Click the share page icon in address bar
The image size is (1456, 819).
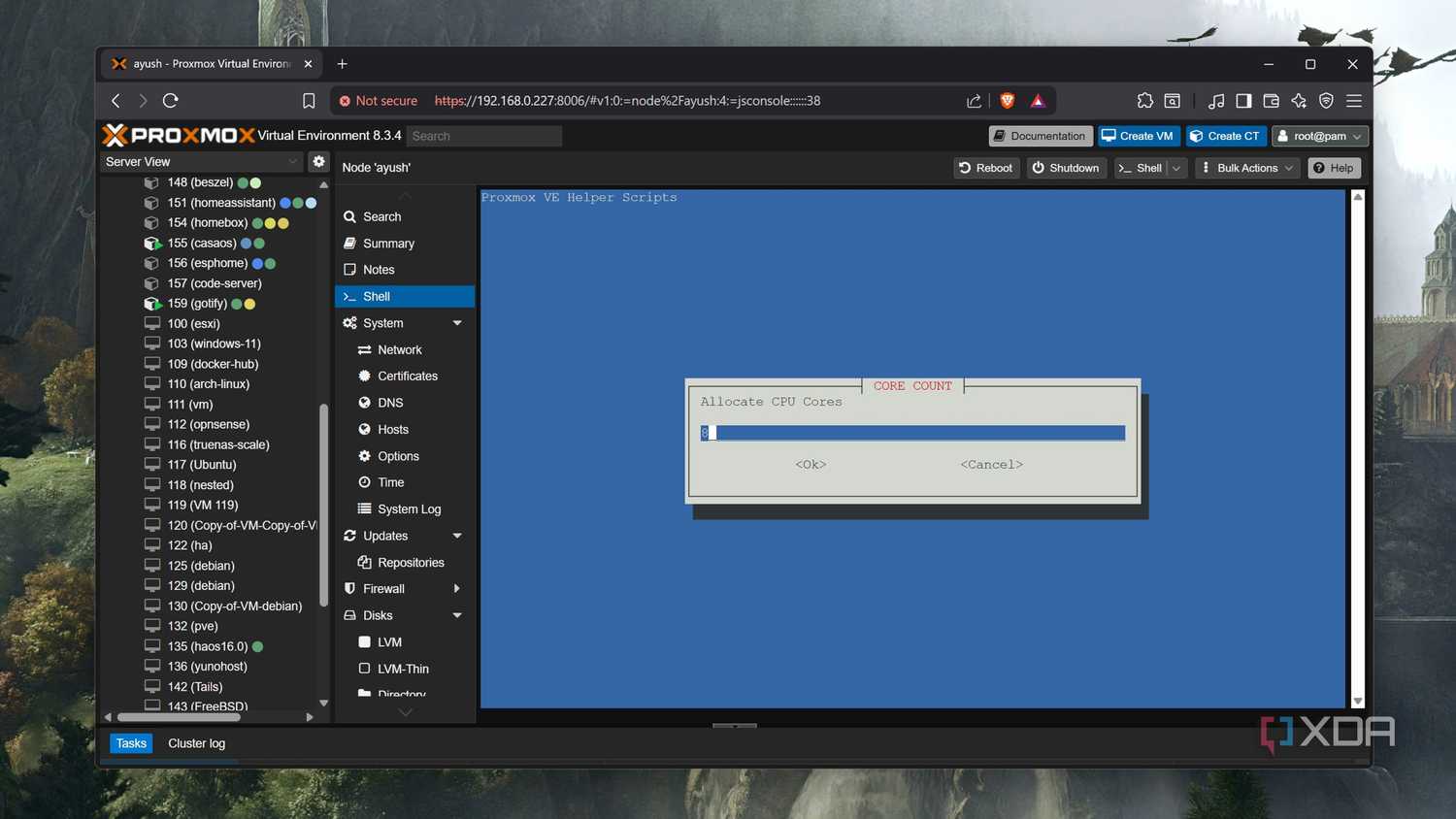[974, 101]
